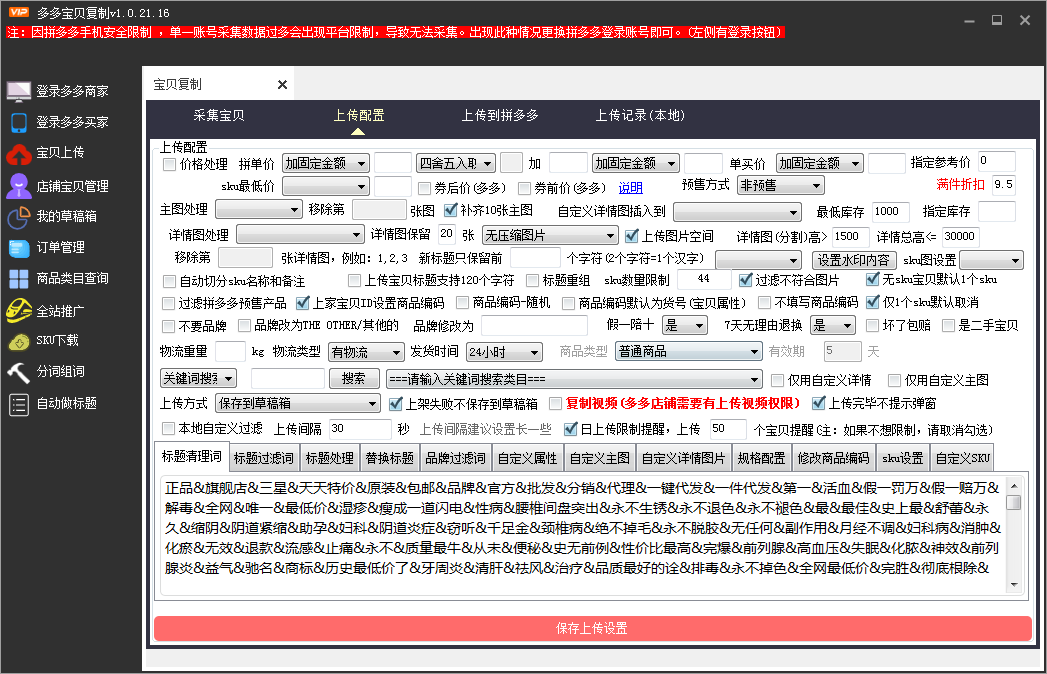Open the SKU下载 download tool
The height and width of the screenshot is (674, 1047).
point(60,342)
